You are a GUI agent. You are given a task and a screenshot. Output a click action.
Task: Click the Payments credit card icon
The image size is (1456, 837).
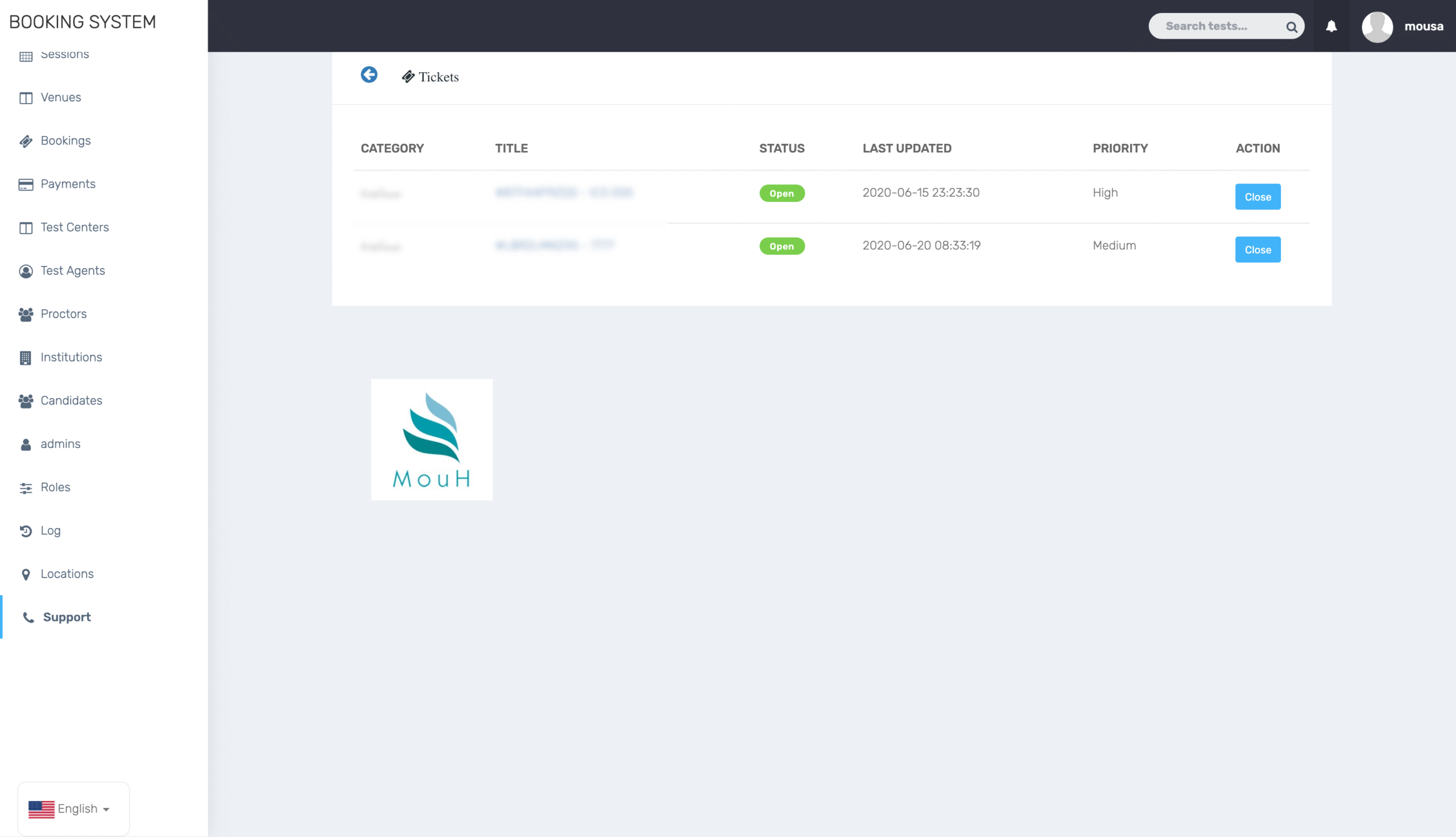[x=26, y=185]
